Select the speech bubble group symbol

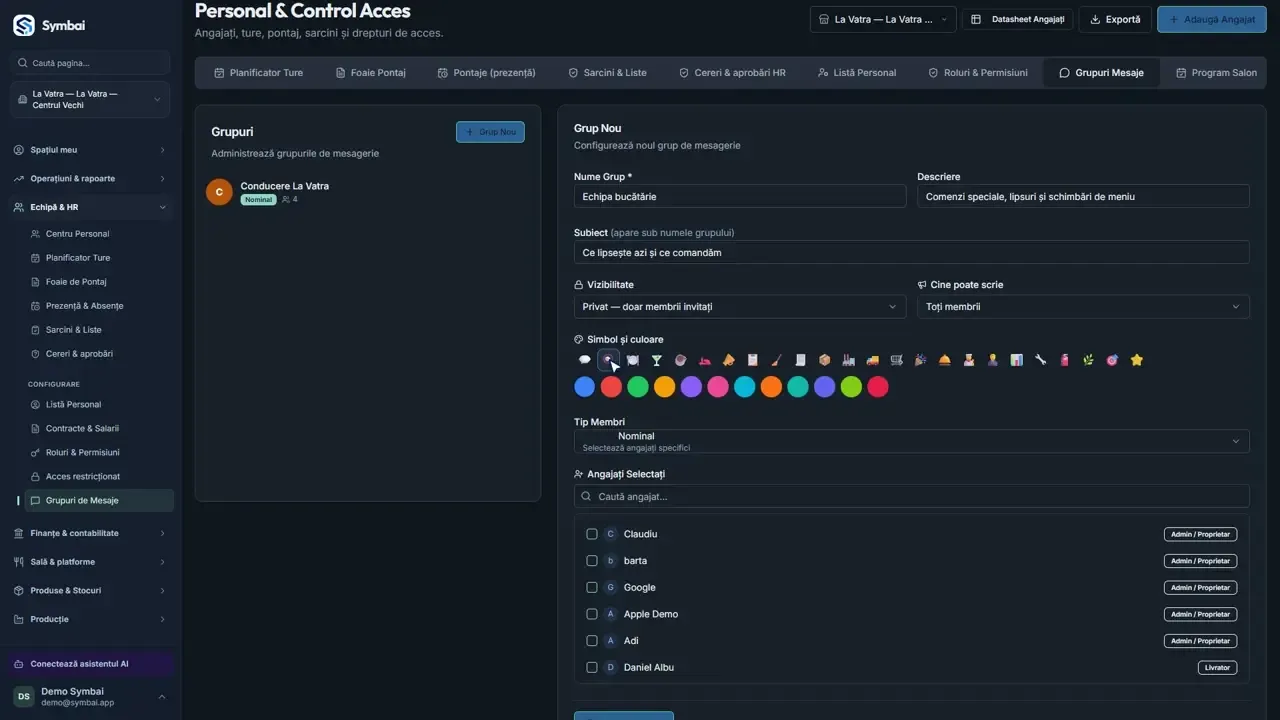[x=585, y=360]
